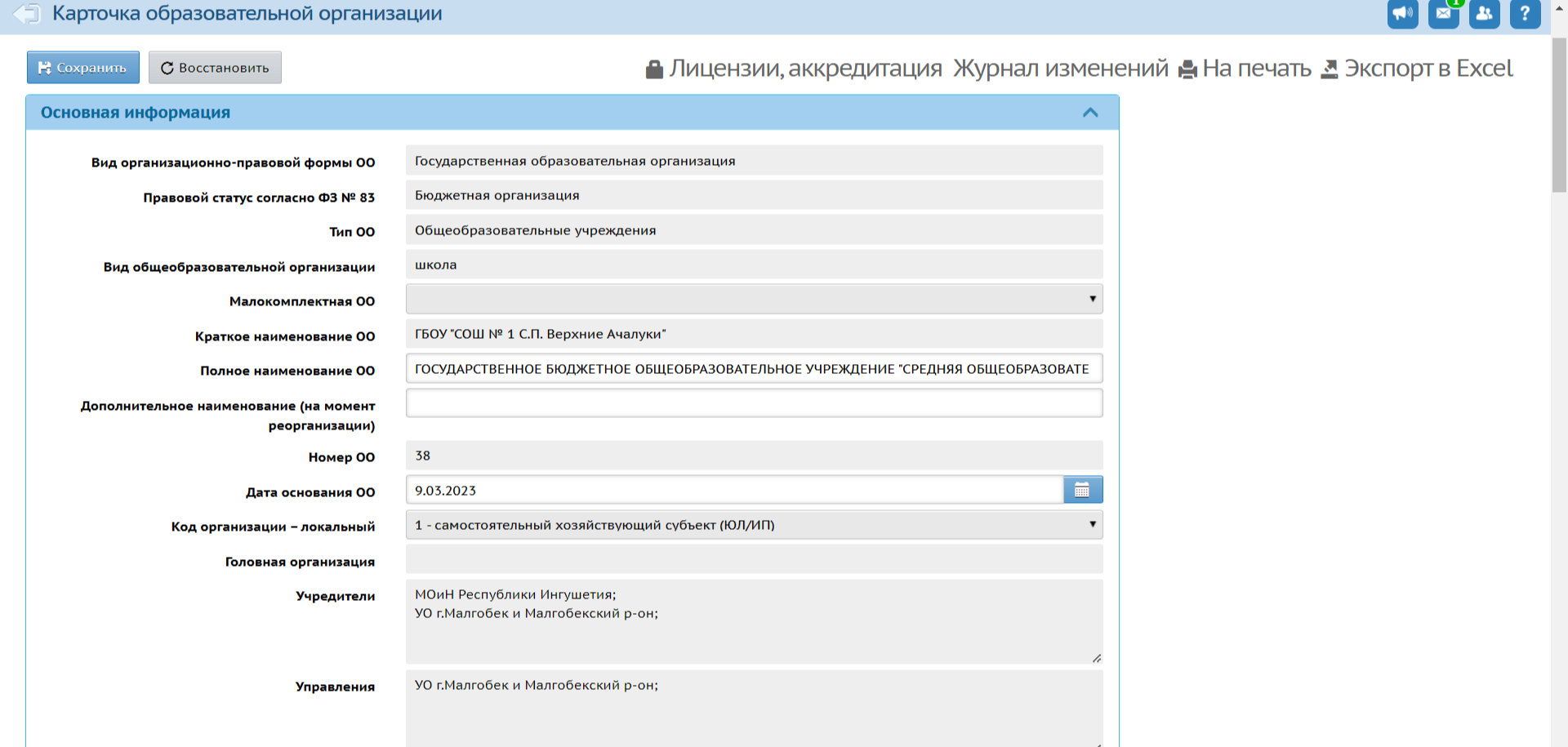Click the label Малокомплектная ОО
Image resolution: width=1568 pixels, height=747 pixels.
coord(302,301)
